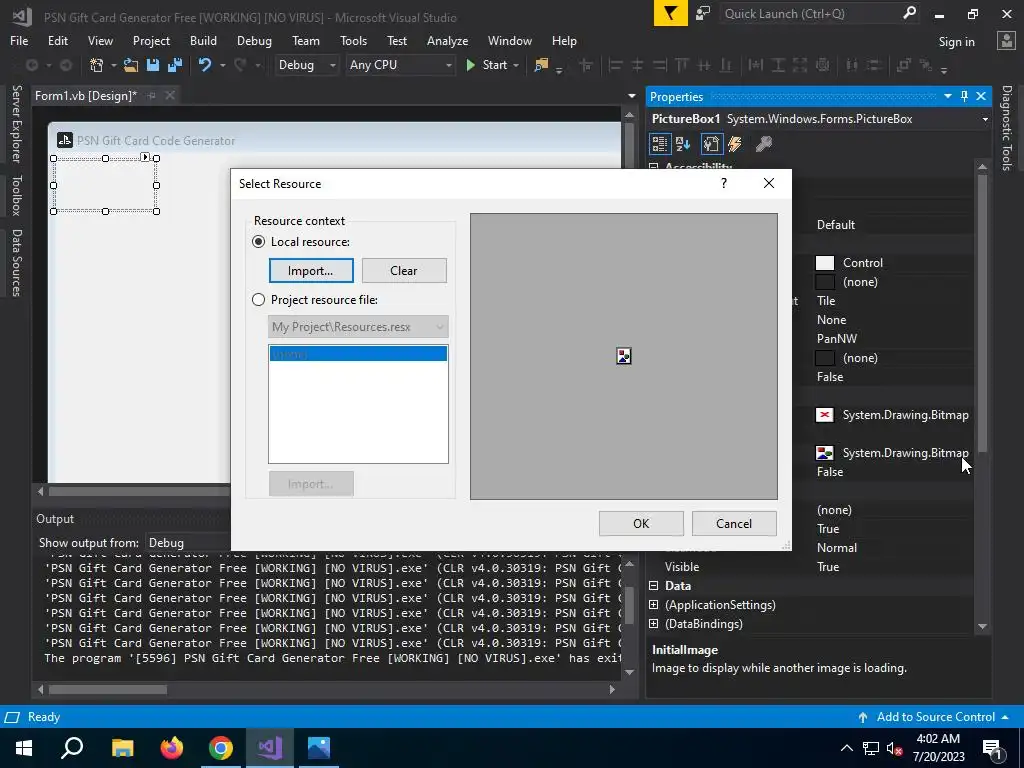Click the yellow notification flag icon
Viewport: 1024px width, 768px height.
[x=671, y=14]
